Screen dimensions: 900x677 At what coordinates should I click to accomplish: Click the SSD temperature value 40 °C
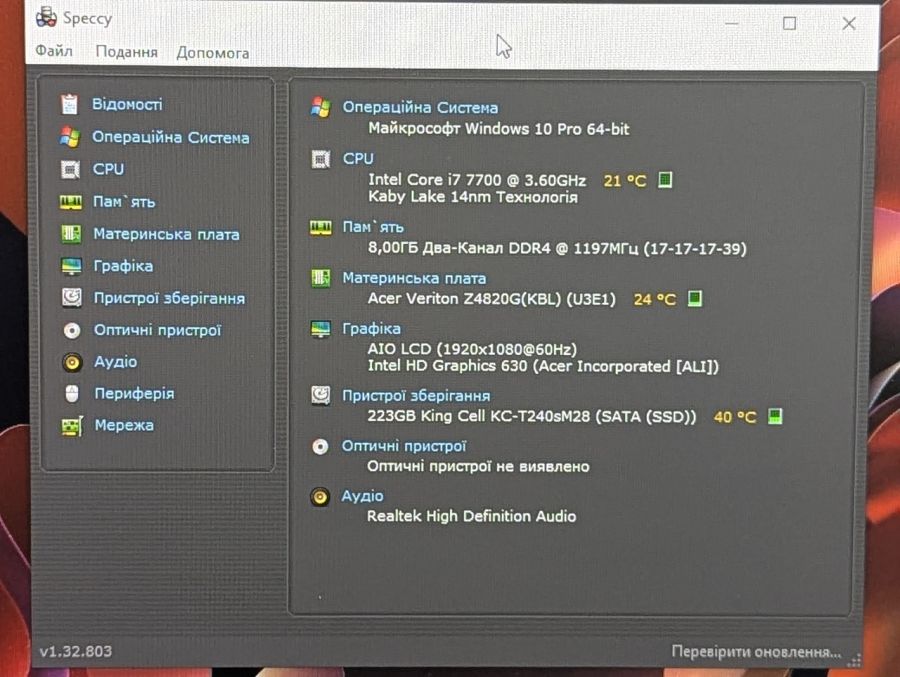point(735,417)
